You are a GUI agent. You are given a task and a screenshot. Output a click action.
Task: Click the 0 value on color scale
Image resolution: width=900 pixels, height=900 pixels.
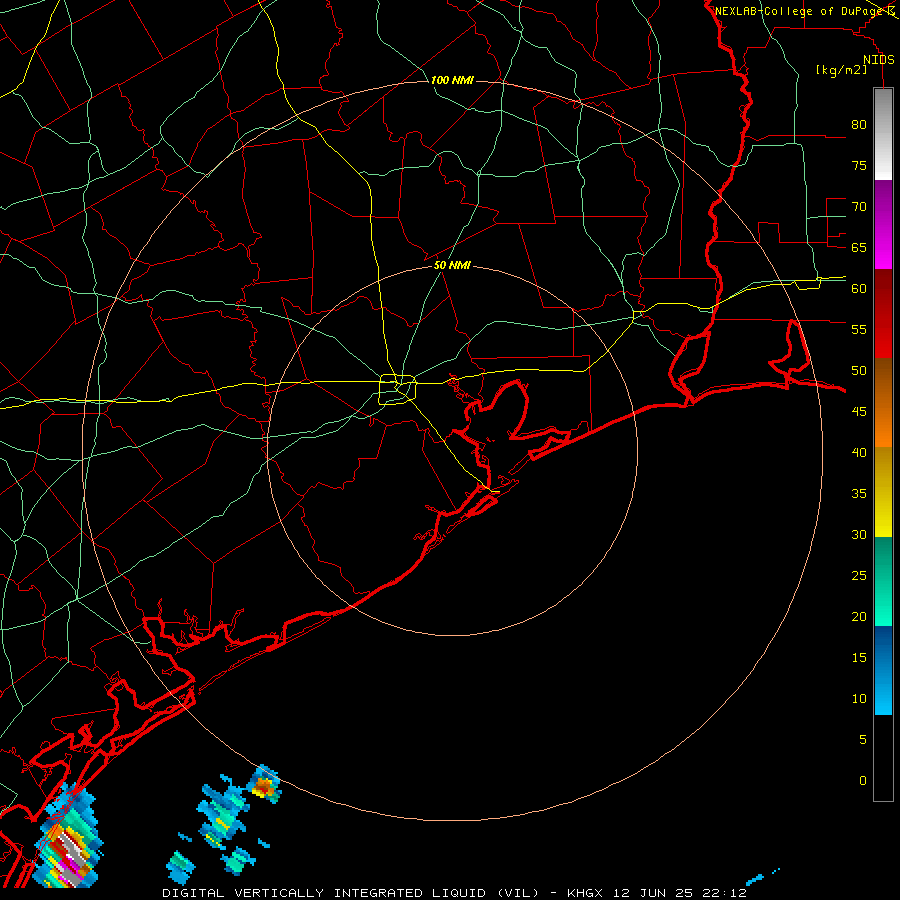863,781
